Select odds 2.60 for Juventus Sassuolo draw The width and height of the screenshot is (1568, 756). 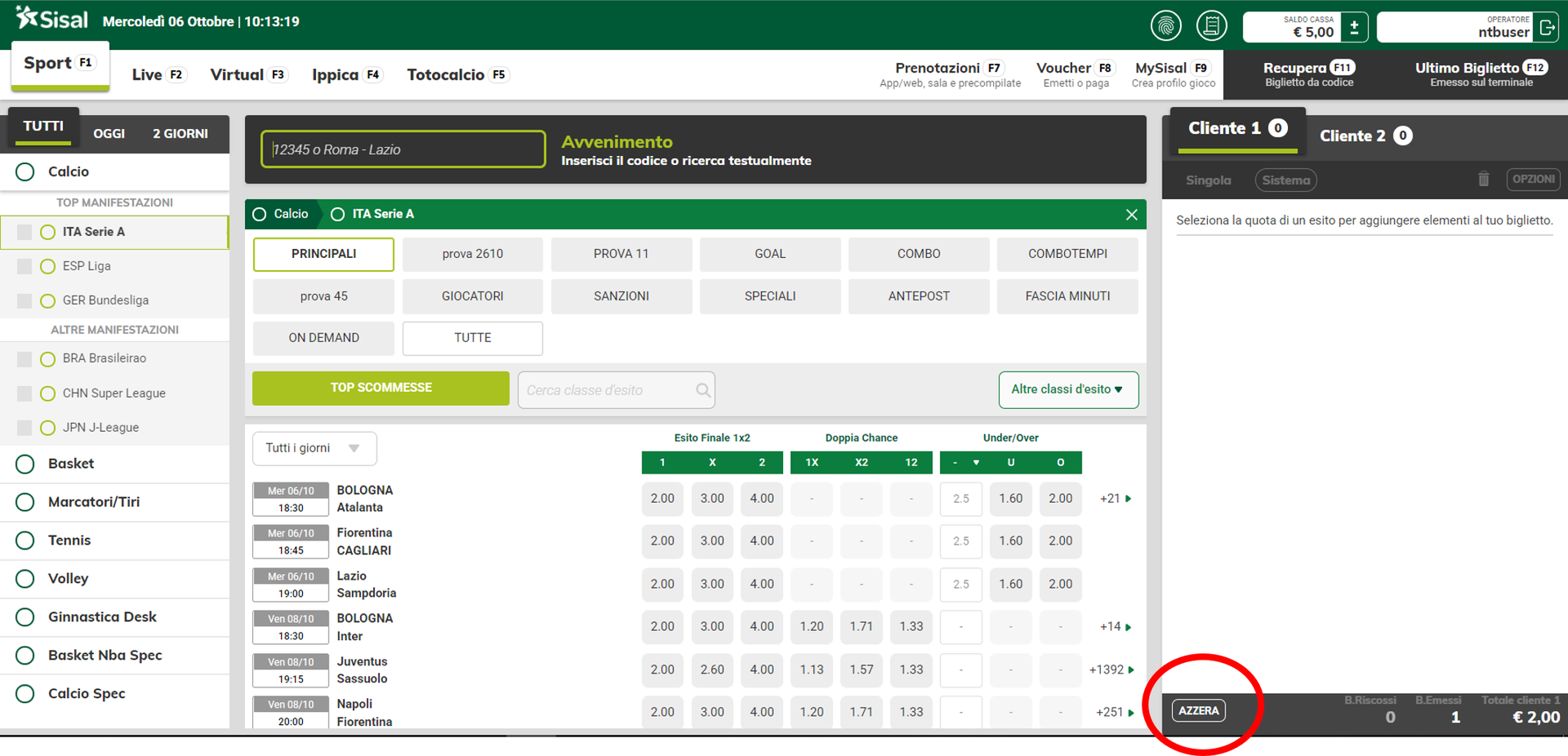pos(712,669)
